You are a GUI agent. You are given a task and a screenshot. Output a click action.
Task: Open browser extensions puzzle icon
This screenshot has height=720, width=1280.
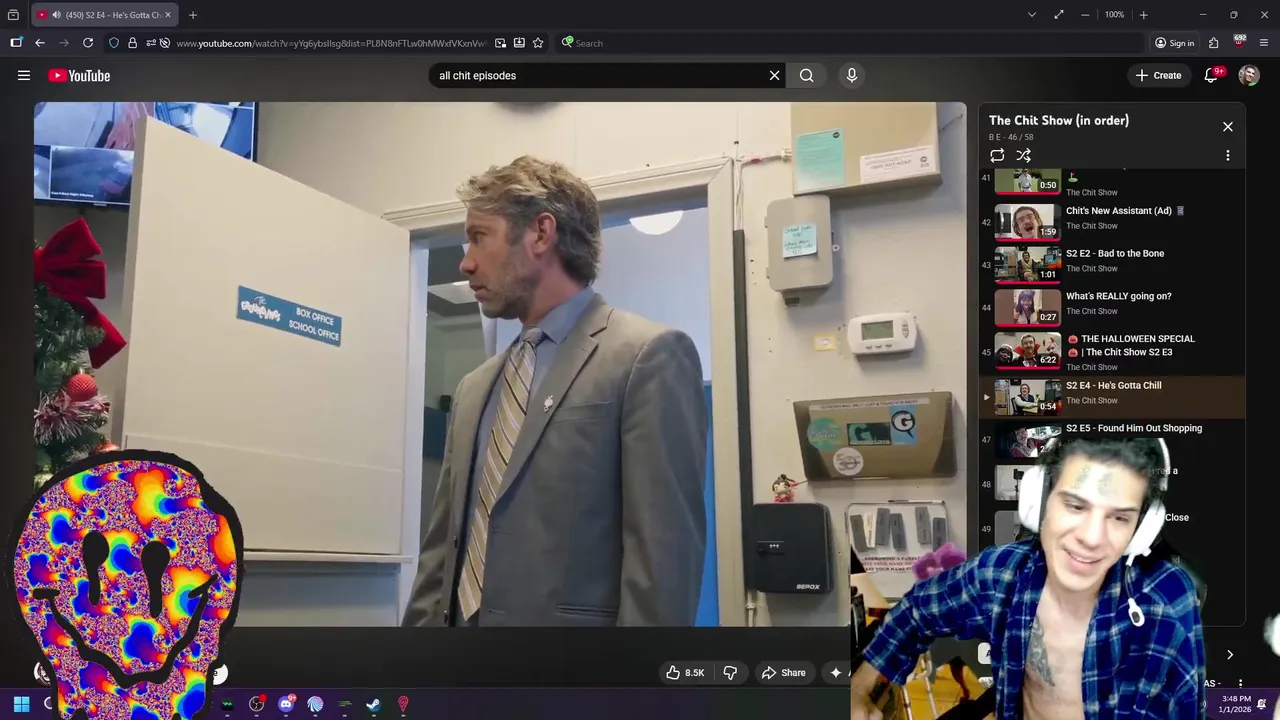(x=1213, y=43)
